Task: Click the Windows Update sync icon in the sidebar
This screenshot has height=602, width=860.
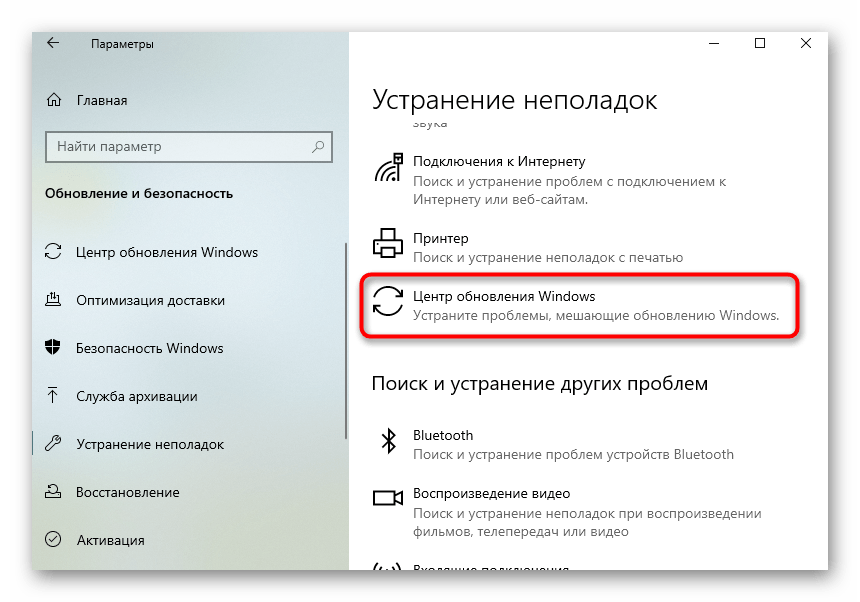Action: tap(53, 252)
